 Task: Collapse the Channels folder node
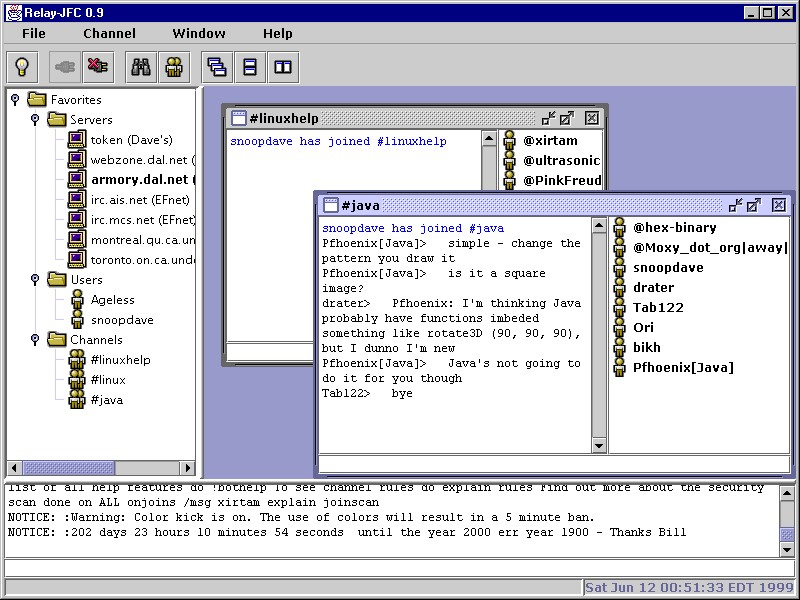click(x=34, y=339)
